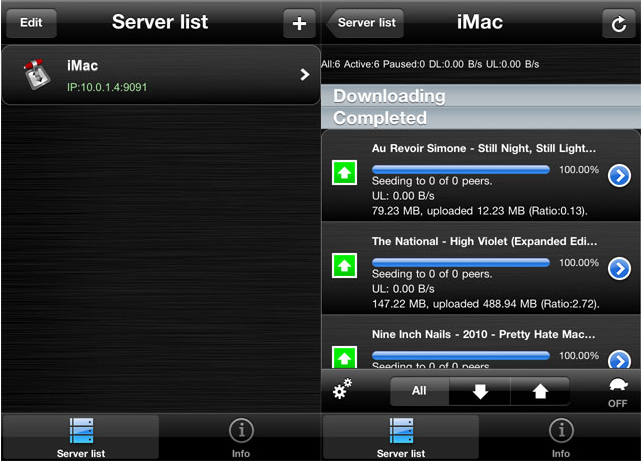The height and width of the screenshot is (461, 641).
Task: Click 79.23 MB uploaded 12.23 MB text
Action: 480,211
